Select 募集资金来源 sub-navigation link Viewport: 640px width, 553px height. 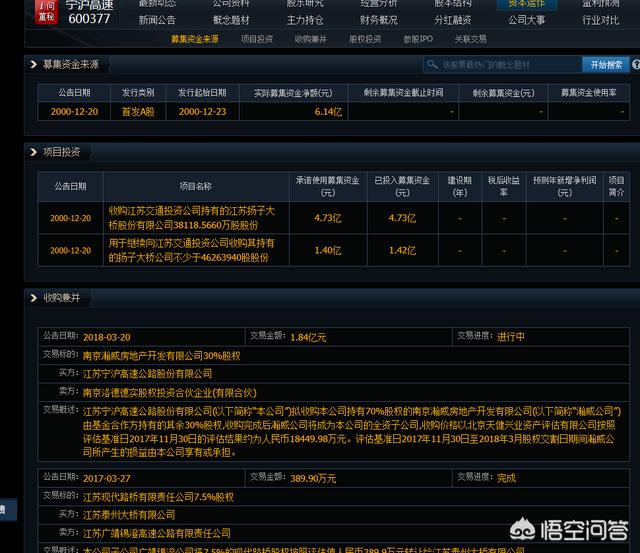coord(195,39)
